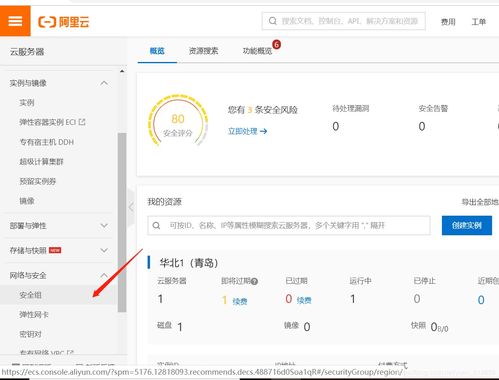Expand the 部署与弹性 section
Screen dimensions: 499x380
click(104, 226)
